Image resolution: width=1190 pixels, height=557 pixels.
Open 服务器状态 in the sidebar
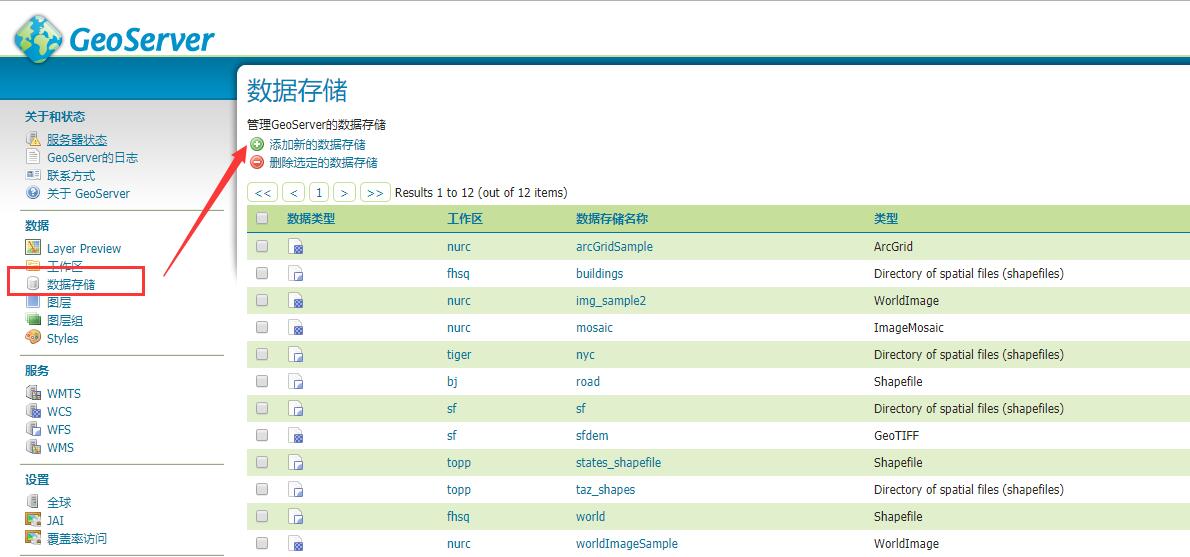point(77,140)
